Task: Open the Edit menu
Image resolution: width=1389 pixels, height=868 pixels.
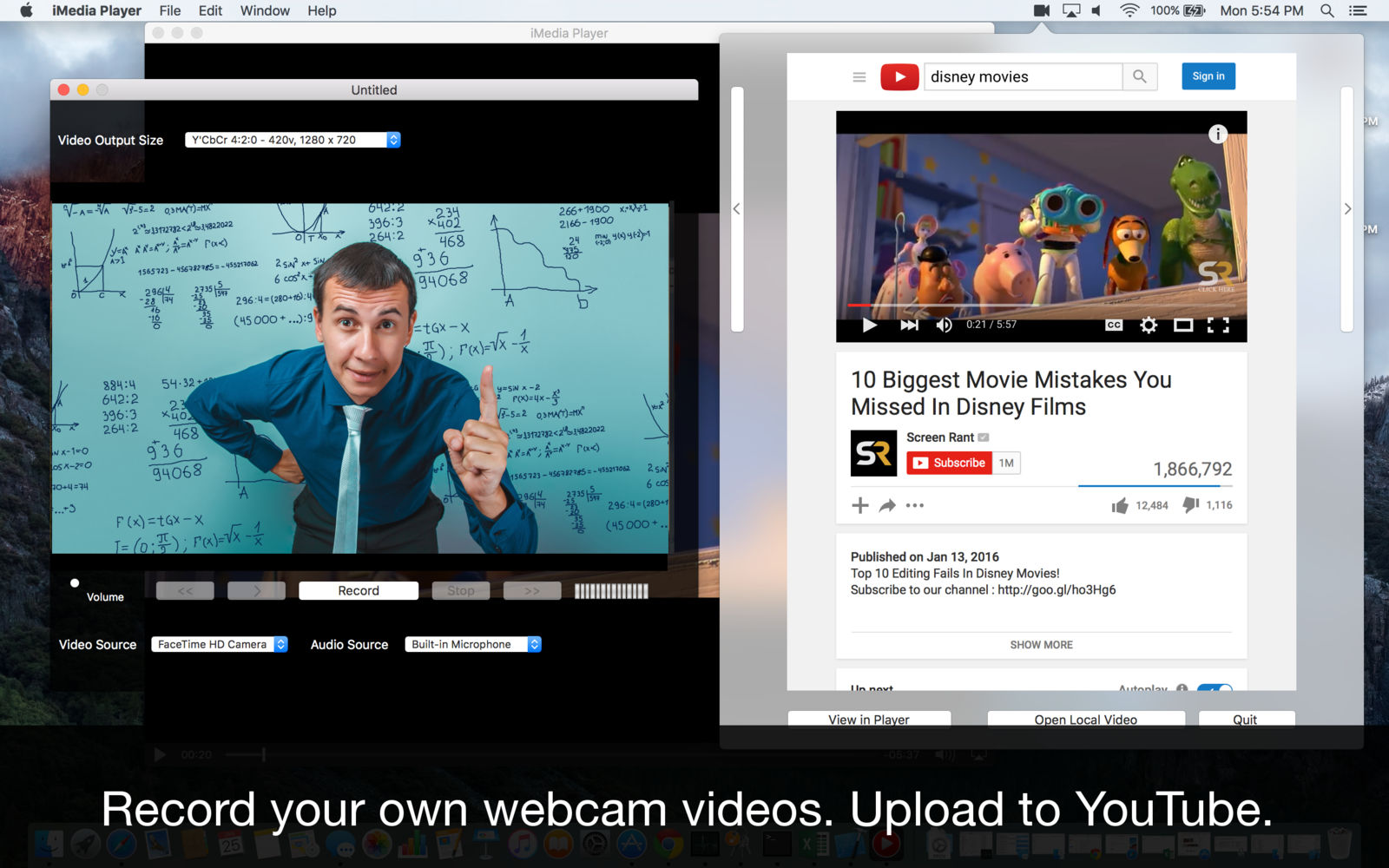Action: coord(210,10)
